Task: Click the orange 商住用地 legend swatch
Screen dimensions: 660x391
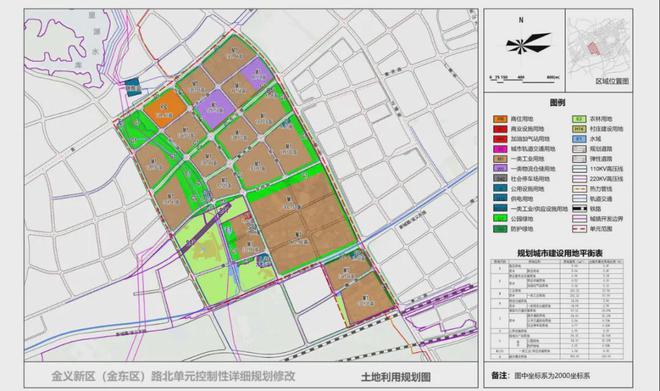Action: (500, 119)
